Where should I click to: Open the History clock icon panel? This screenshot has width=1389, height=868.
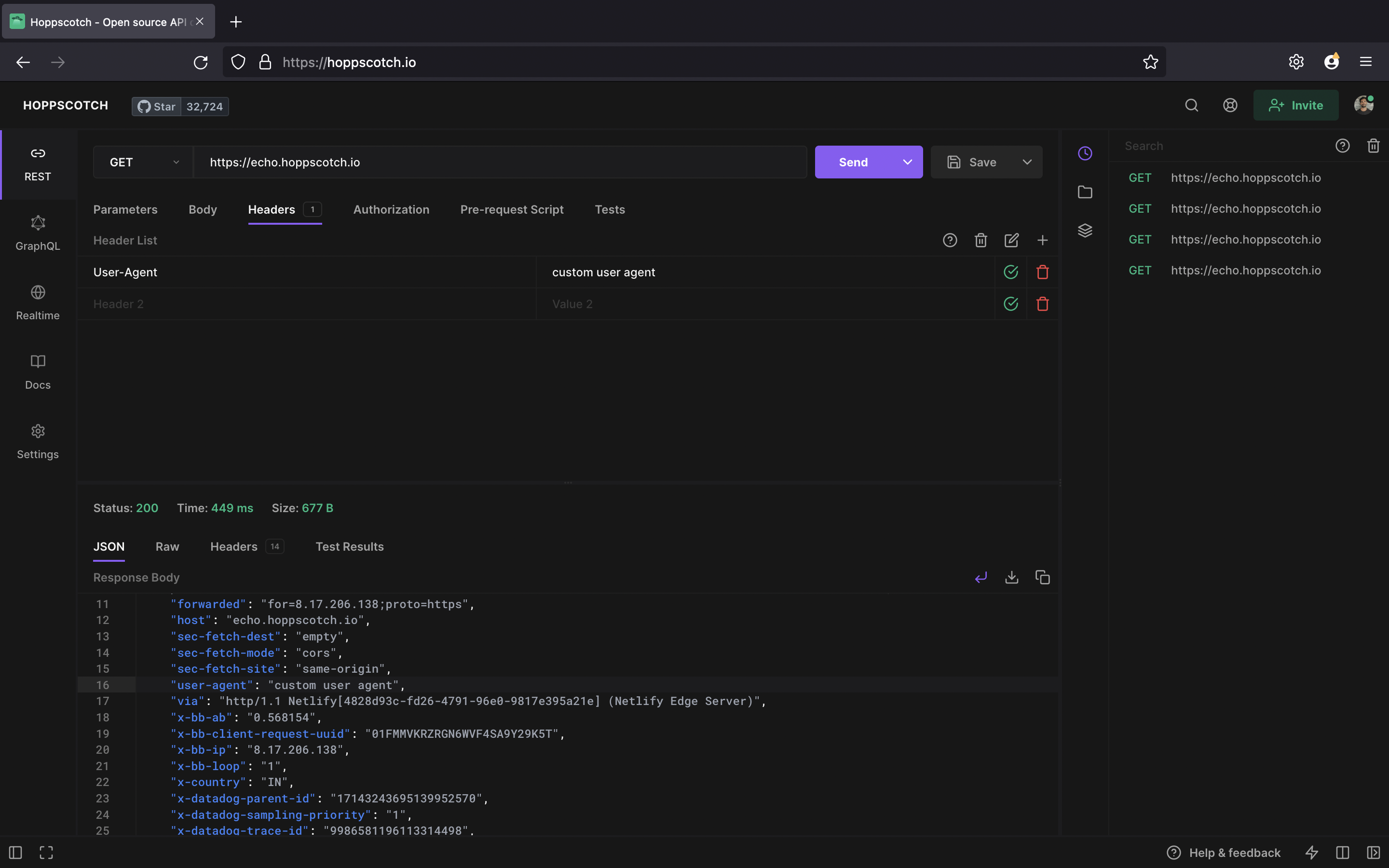pyautogui.click(x=1085, y=153)
